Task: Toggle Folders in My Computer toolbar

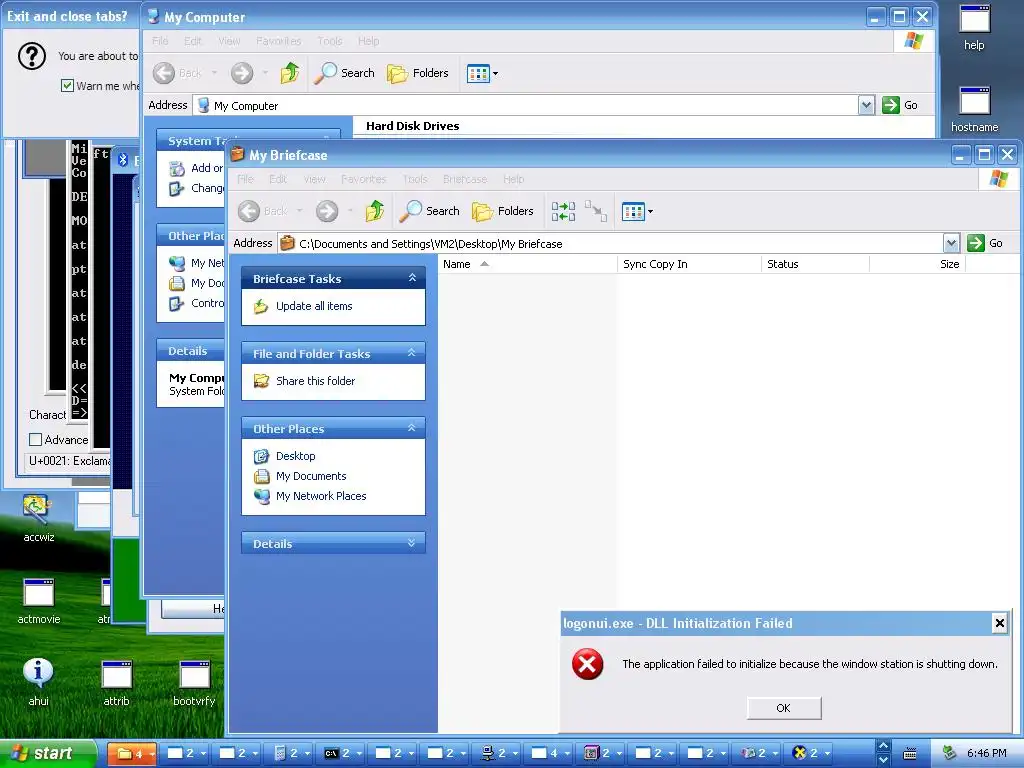Action: point(418,73)
